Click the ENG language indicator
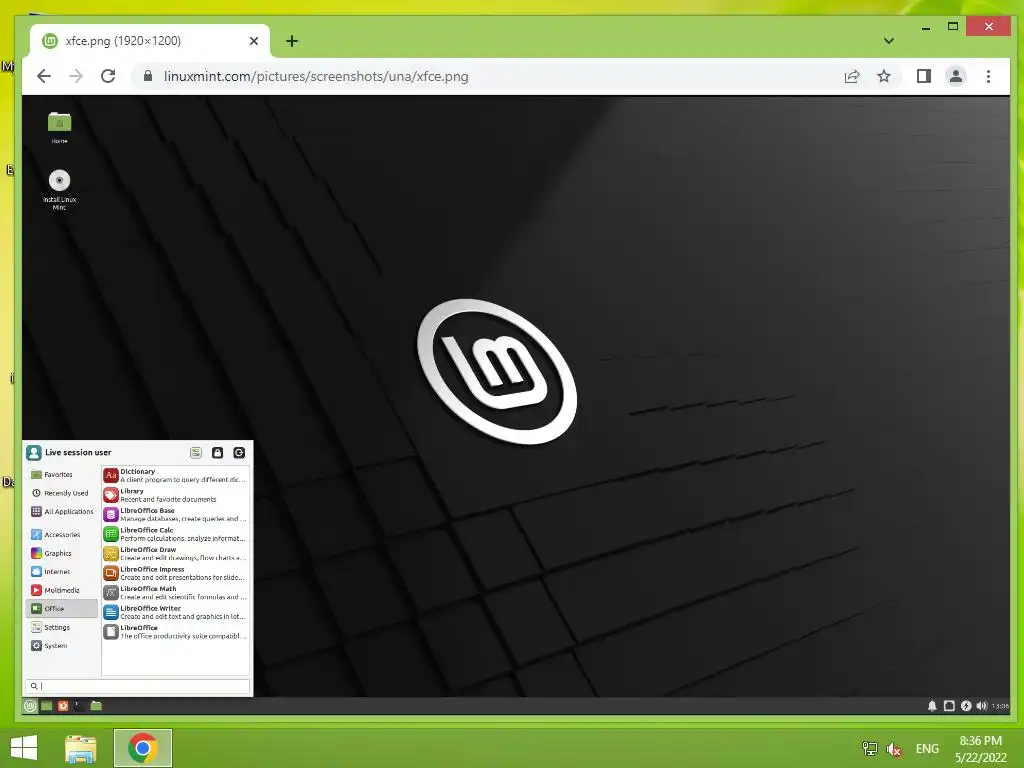 927,748
